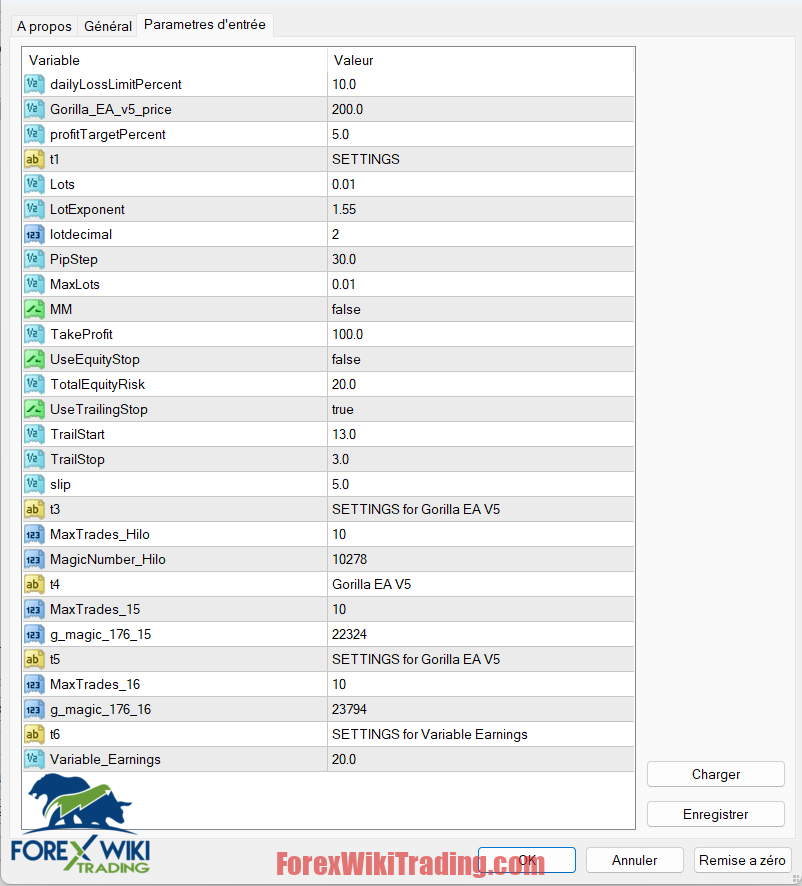Click the MaxLots variable icon
This screenshot has height=886, width=802.
click(34, 284)
